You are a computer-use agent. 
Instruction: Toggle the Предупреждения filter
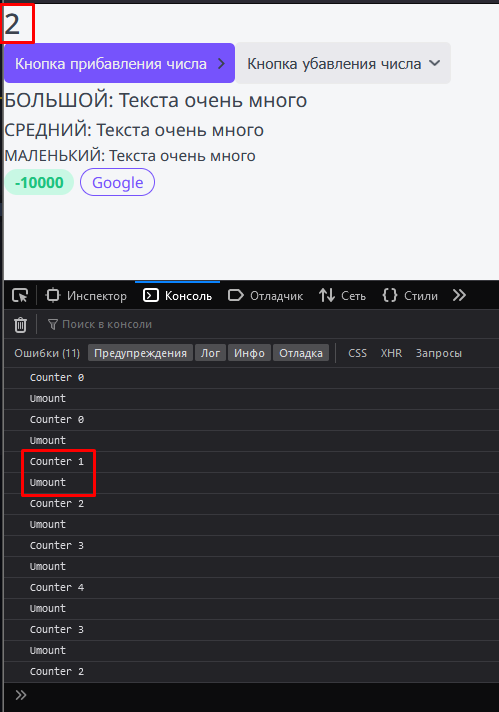(x=140, y=353)
